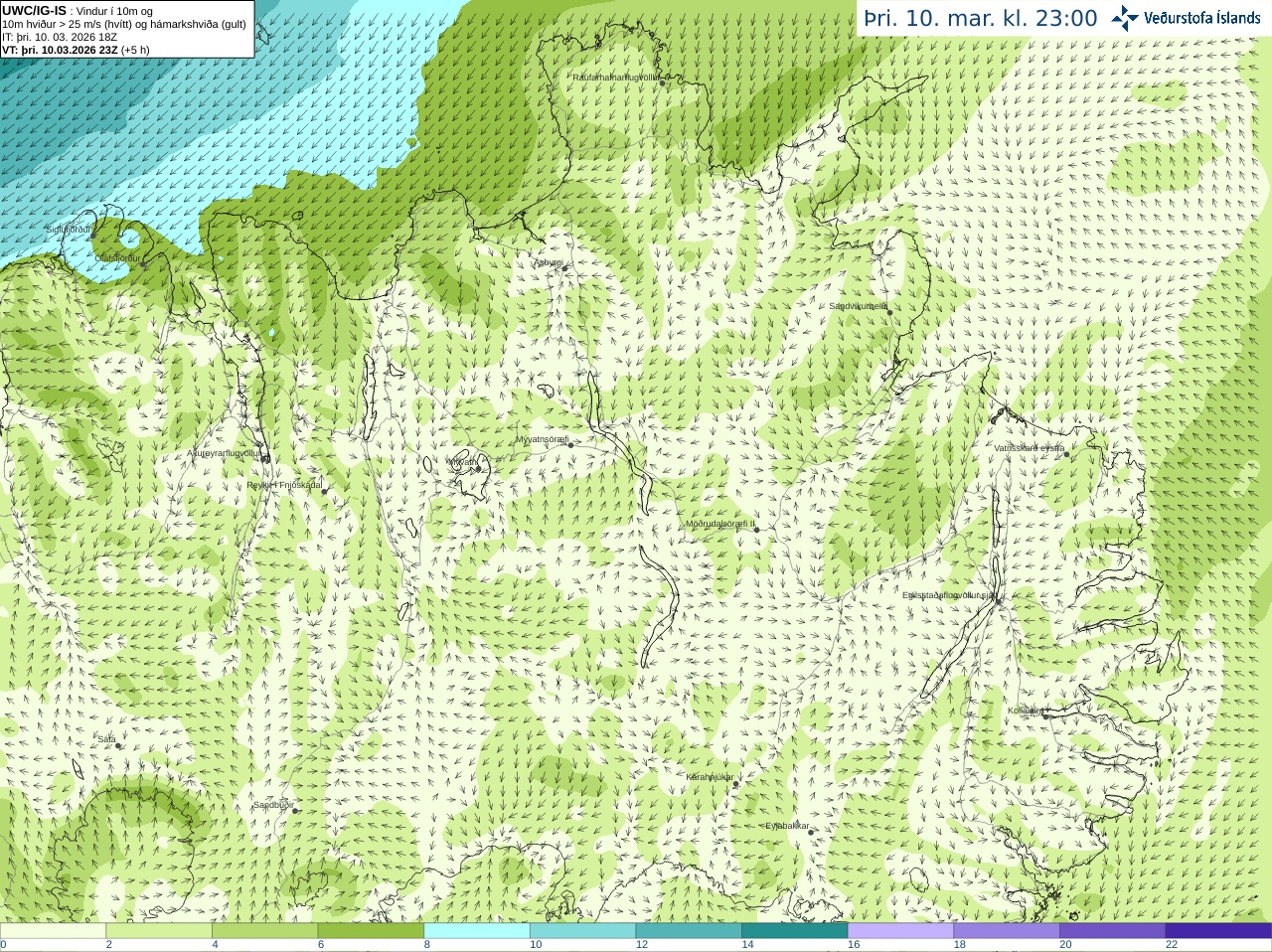This screenshot has width=1272, height=952.
Task: Click the 6–8 m/s dark green legend swatch
Action: pos(371,931)
